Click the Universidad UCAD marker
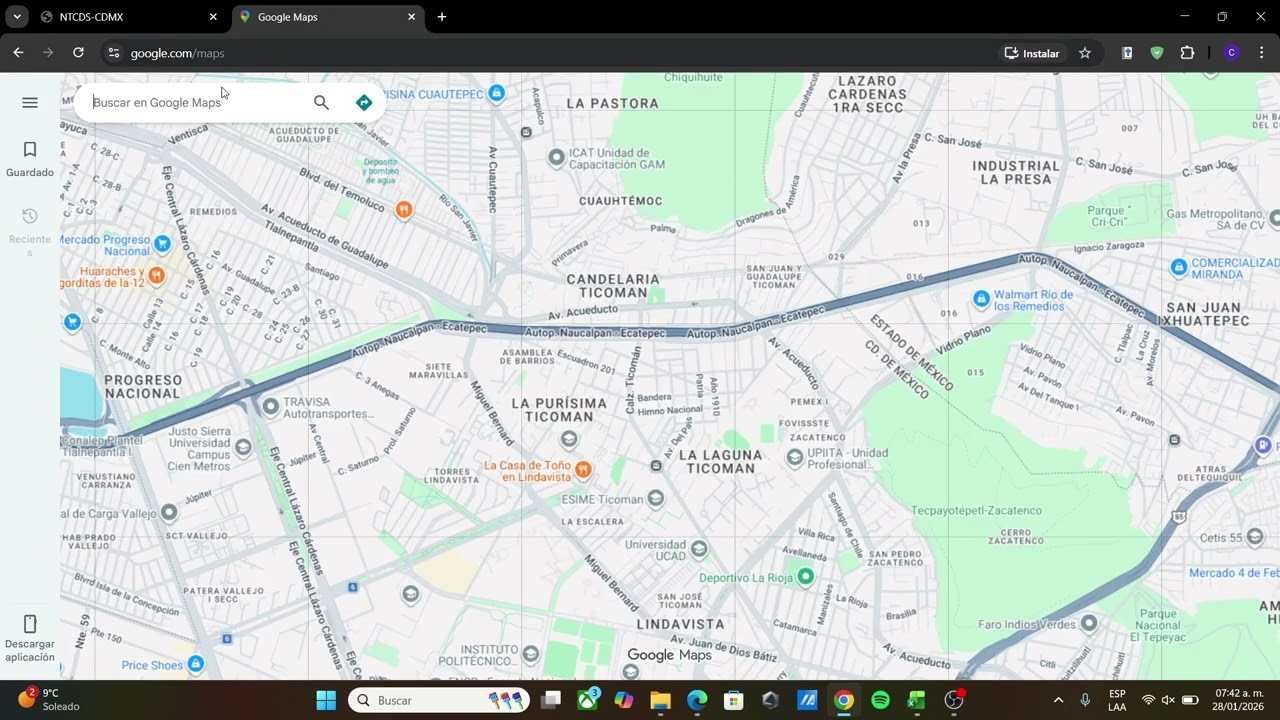This screenshot has height=720, width=1280. click(699, 548)
